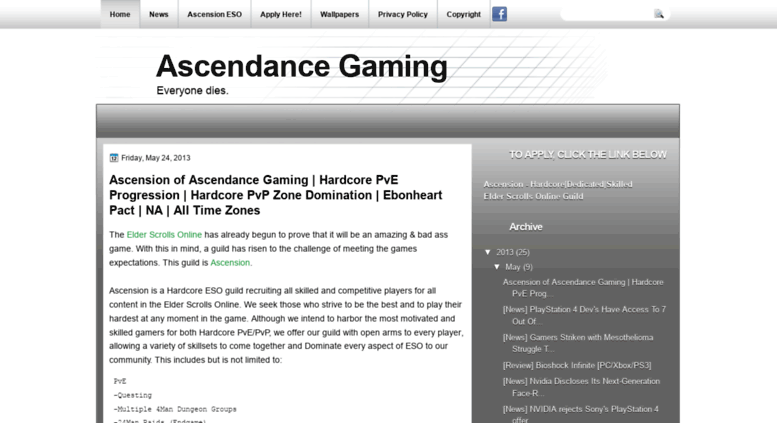Click the calendar icon beside the post date
Viewport: 777px width, 423px height.
tap(114, 158)
